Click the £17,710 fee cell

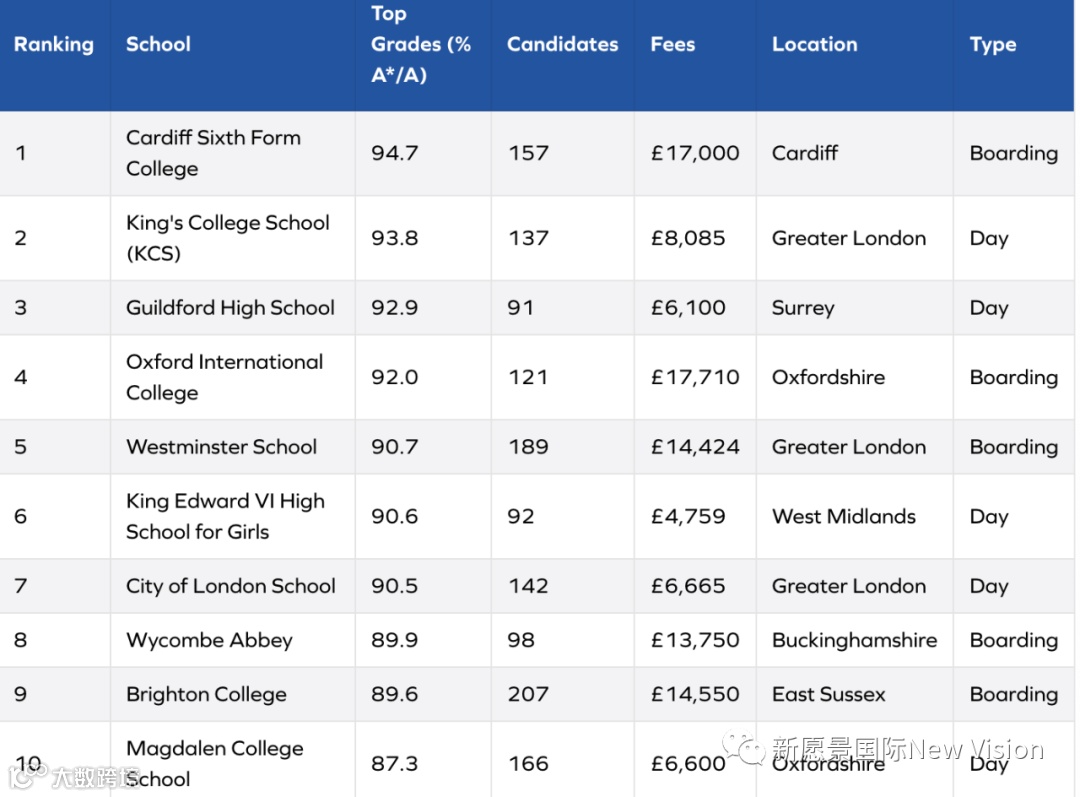695,377
